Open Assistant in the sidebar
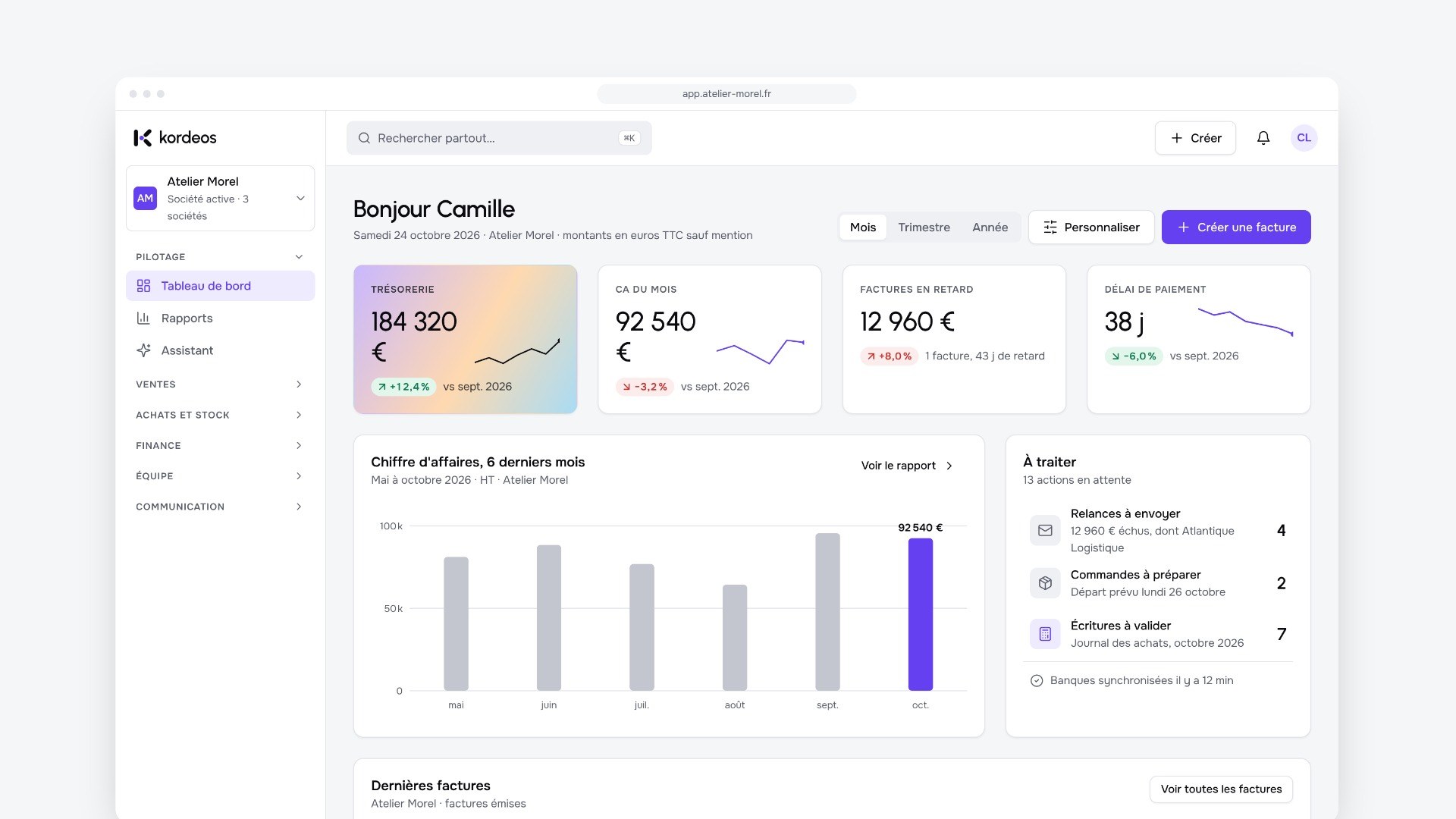1456x819 pixels. tap(220, 350)
